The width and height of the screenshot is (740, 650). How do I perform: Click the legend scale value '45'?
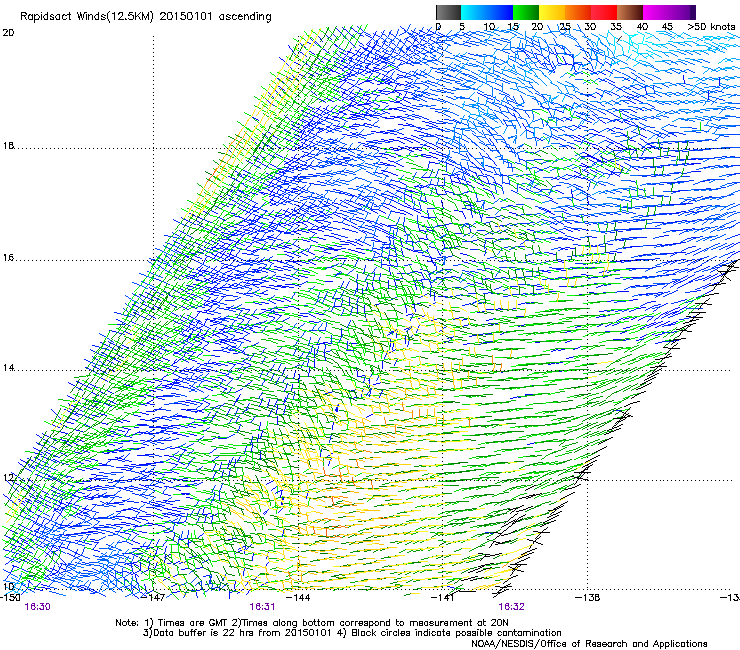(x=667, y=26)
